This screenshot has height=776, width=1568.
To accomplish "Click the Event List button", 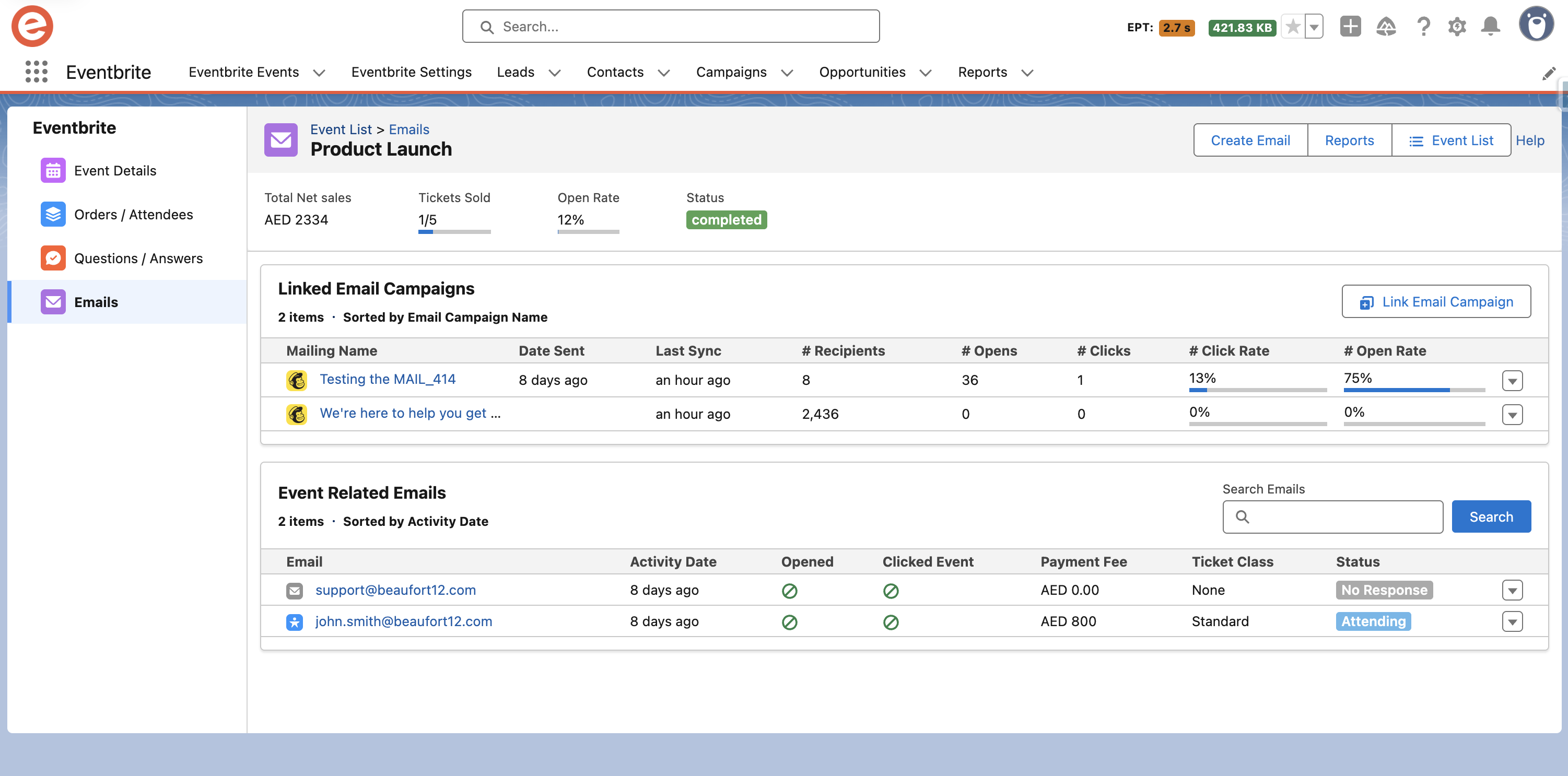I will coord(1450,140).
